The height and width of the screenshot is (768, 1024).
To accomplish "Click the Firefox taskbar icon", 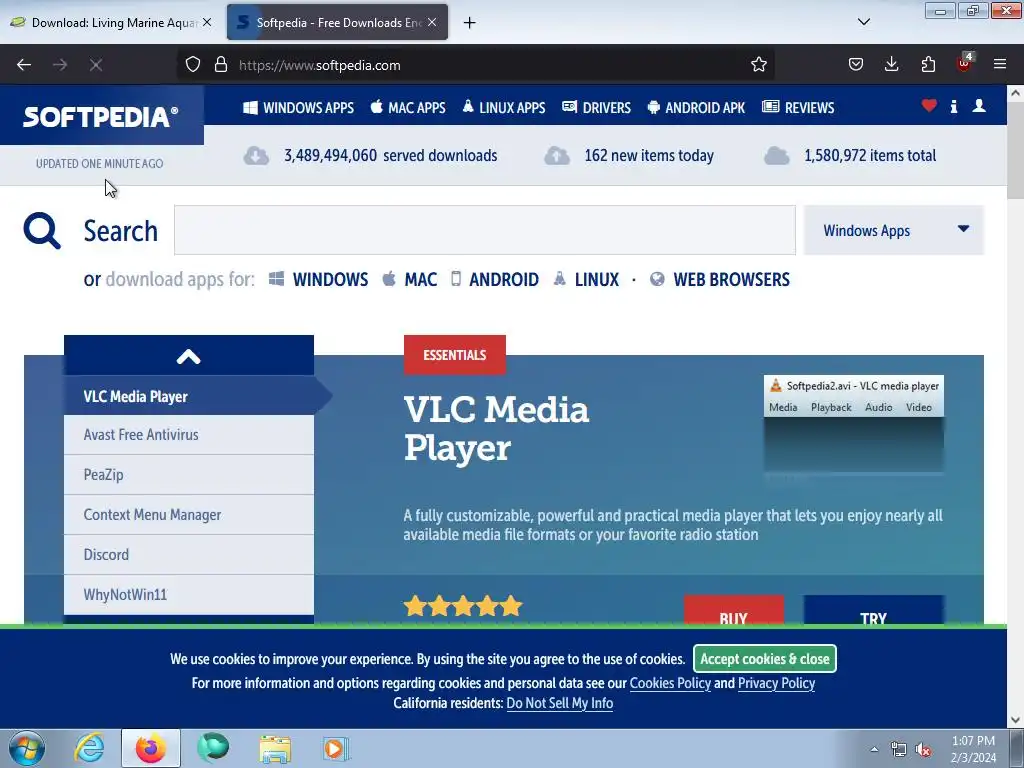I will [151, 748].
